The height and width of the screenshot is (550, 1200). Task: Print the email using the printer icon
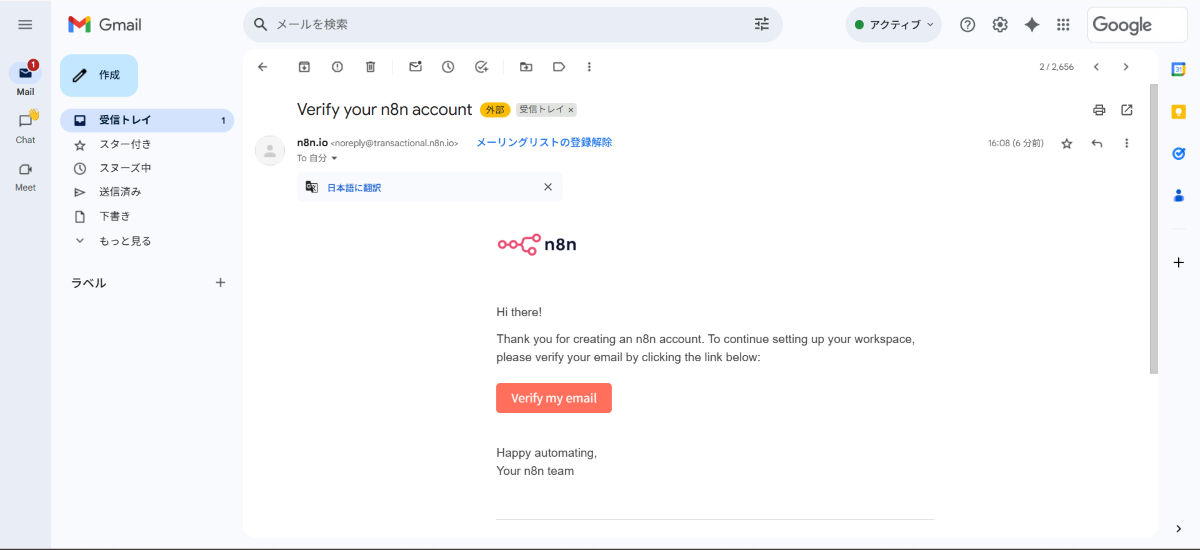[x=1099, y=110]
